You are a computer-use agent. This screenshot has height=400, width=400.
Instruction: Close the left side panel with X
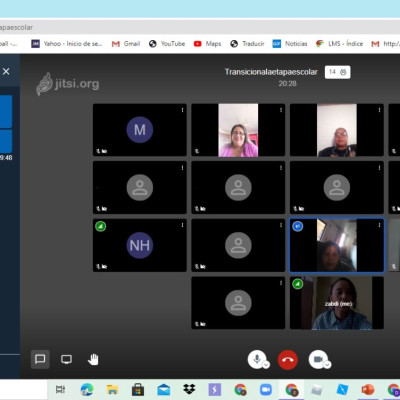pos(6,71)
